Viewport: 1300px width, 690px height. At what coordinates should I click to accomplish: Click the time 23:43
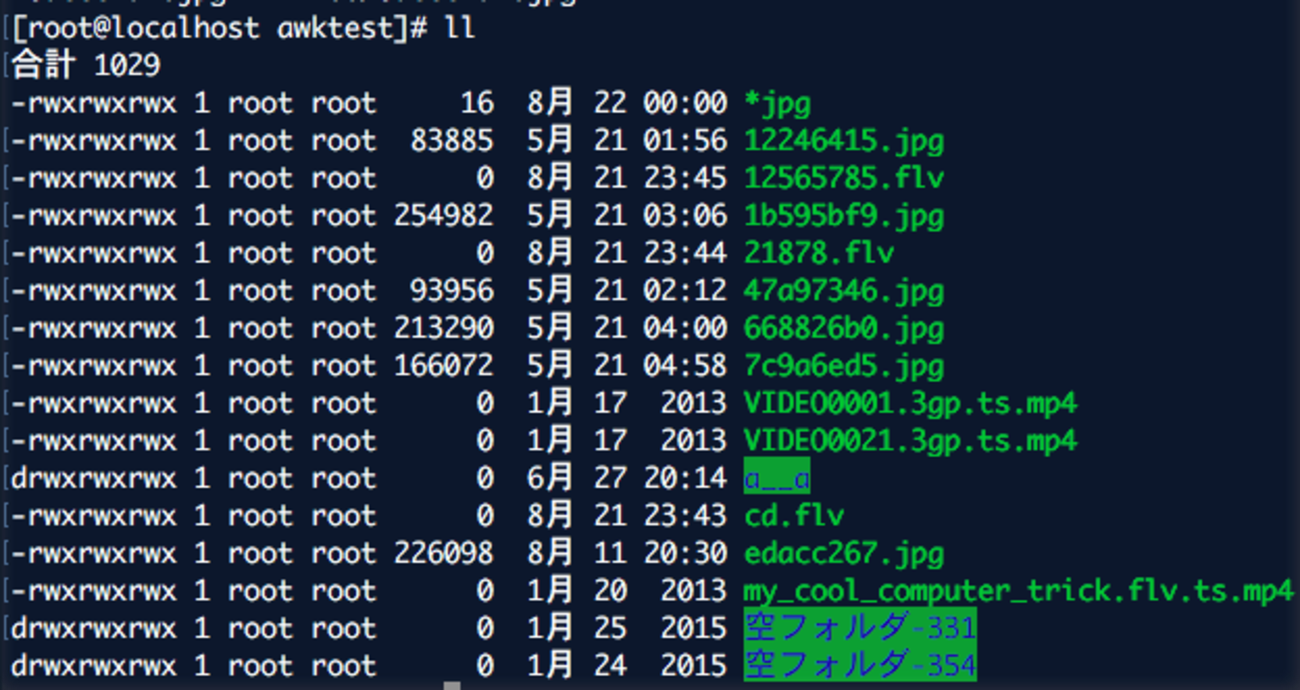tap(686, 516)
